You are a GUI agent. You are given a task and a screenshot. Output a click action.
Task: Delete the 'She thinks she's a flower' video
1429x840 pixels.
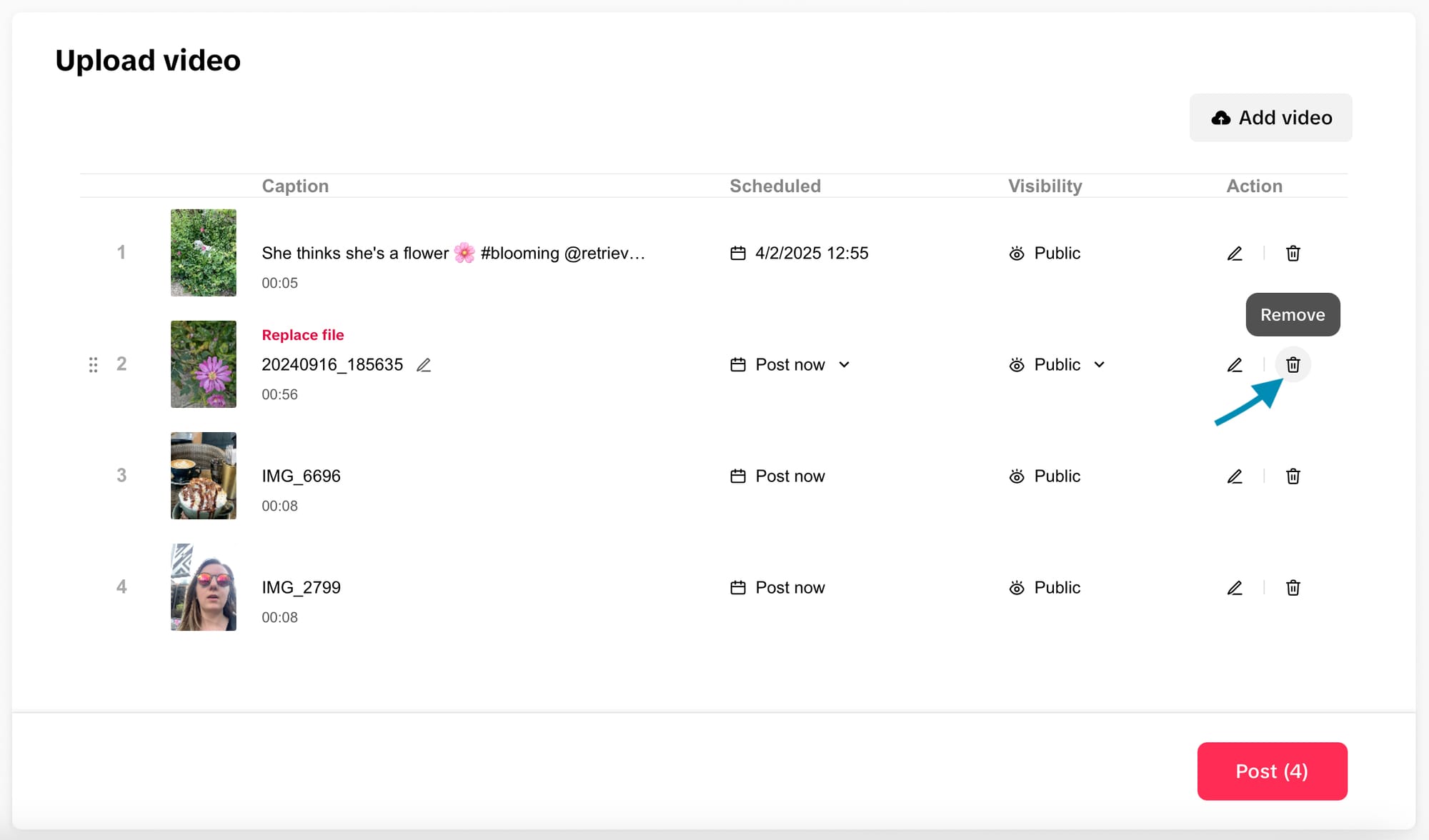1293,254
